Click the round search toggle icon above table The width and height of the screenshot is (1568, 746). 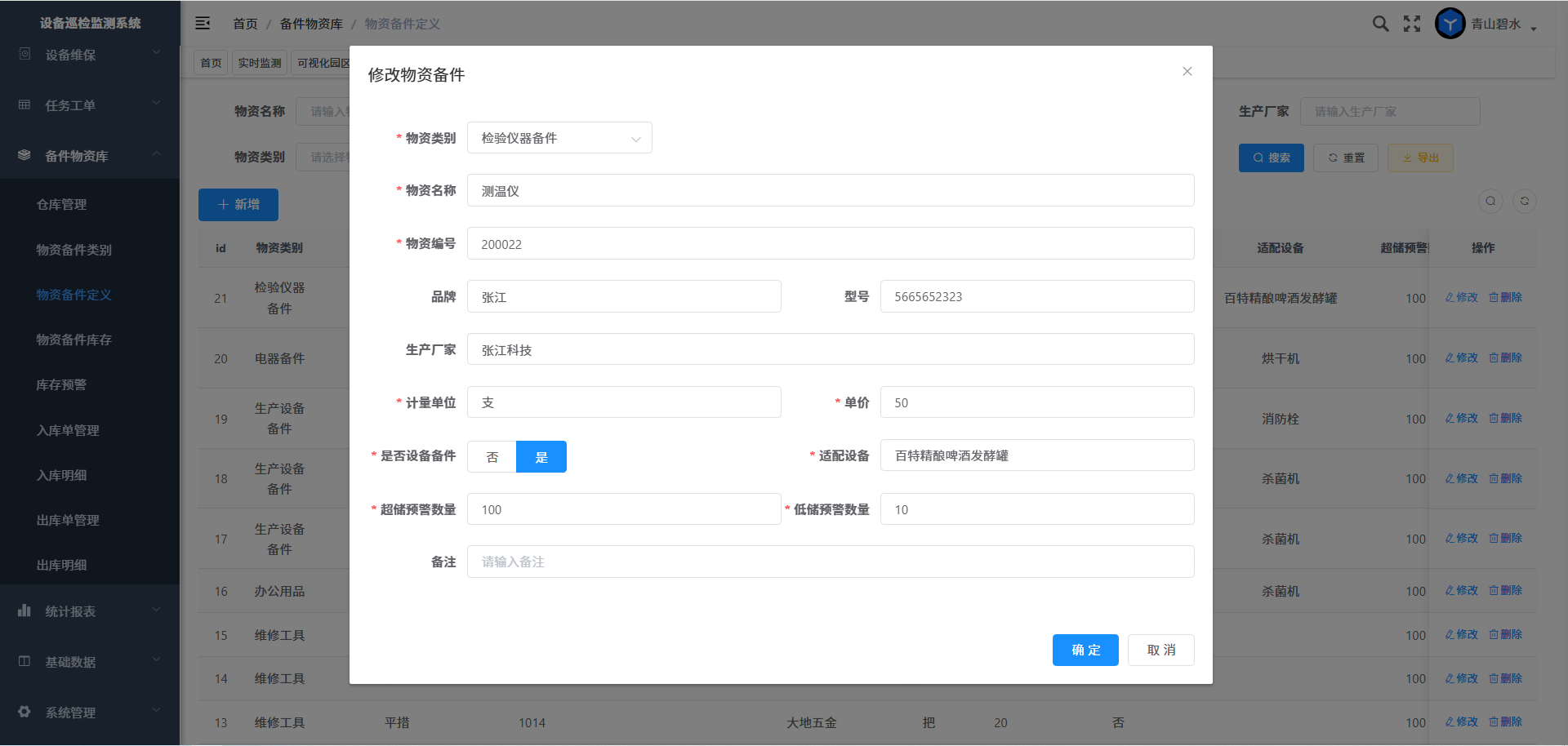[x=1490, y=202]
